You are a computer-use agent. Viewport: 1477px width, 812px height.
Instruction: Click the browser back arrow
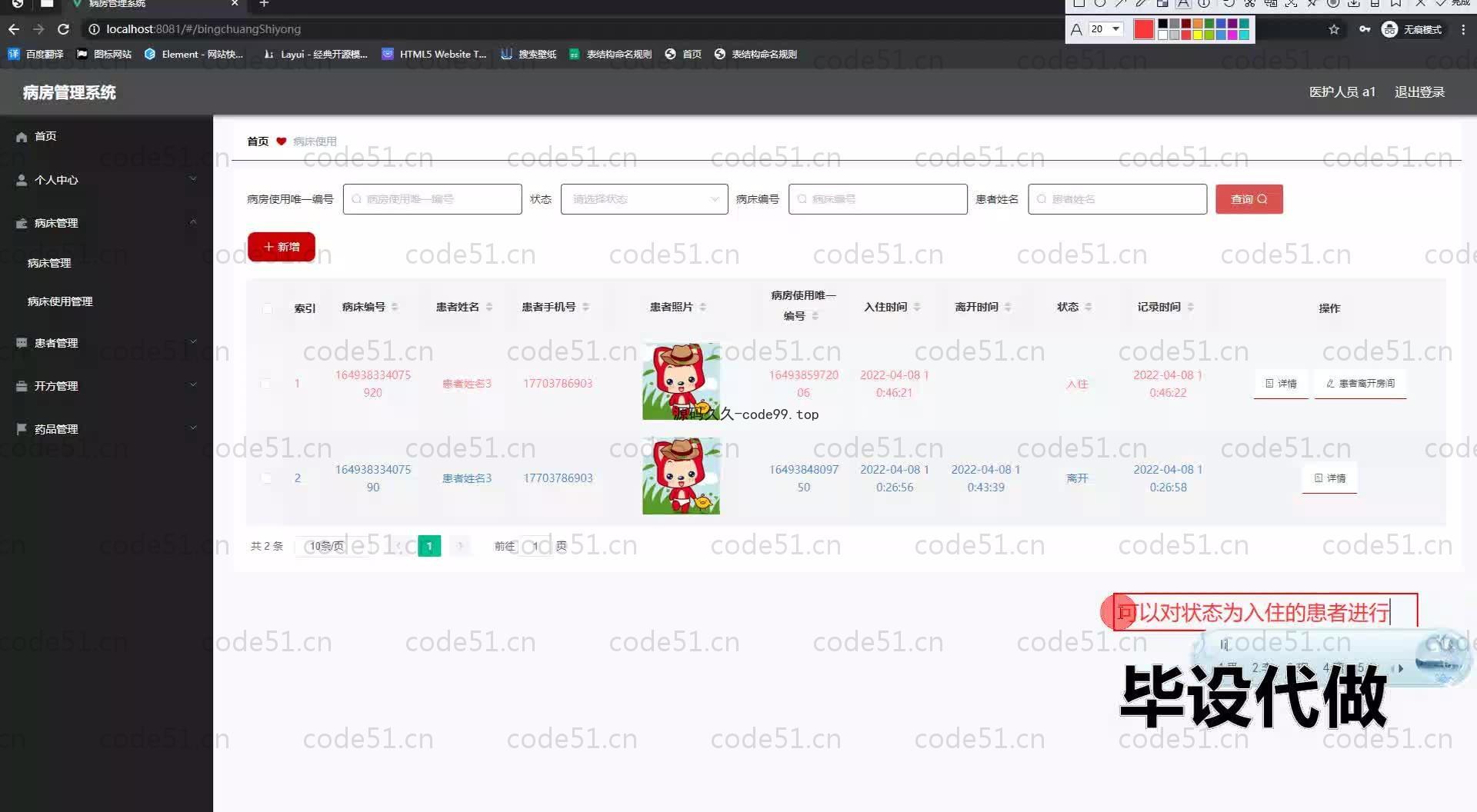[x=14, y=29]
